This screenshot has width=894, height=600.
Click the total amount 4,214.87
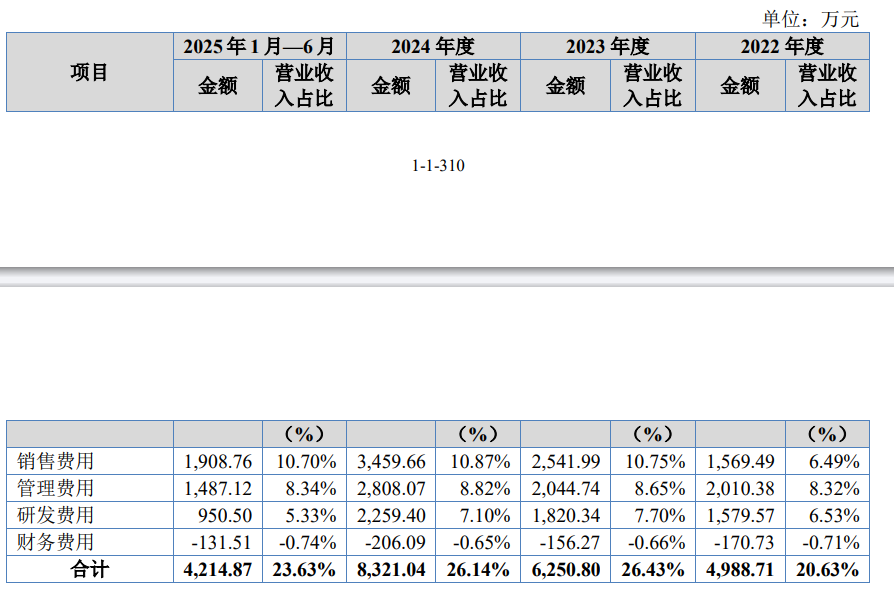218,569
